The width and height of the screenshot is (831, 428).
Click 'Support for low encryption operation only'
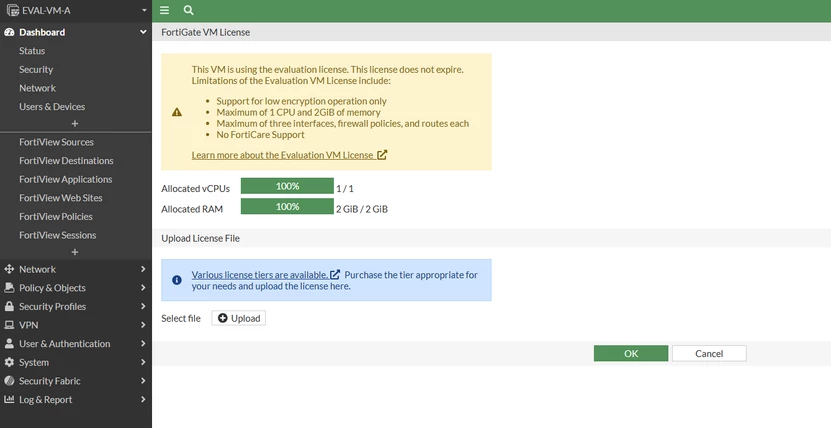[x=302, y=101]
